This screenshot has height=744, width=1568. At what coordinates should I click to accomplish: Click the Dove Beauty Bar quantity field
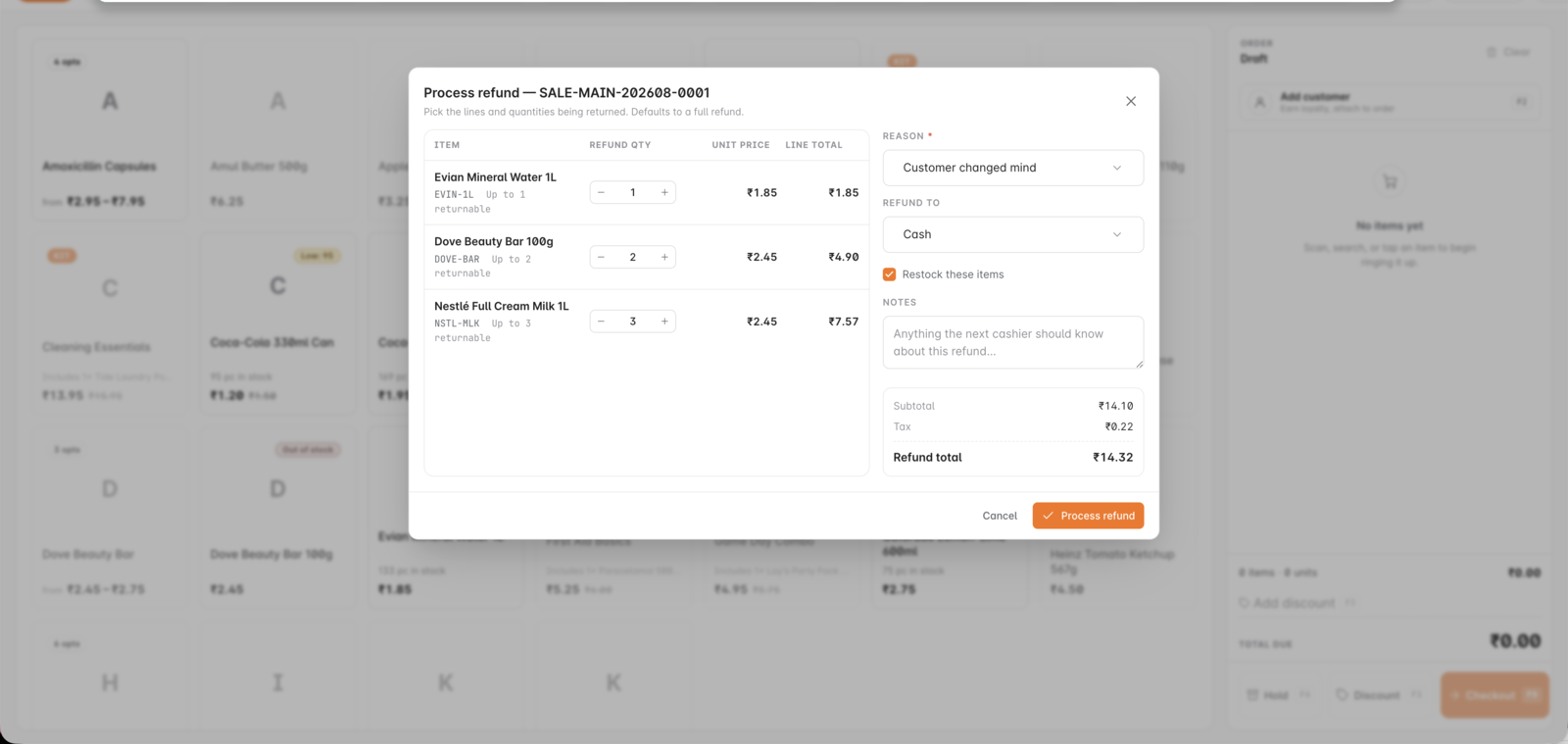633,257
